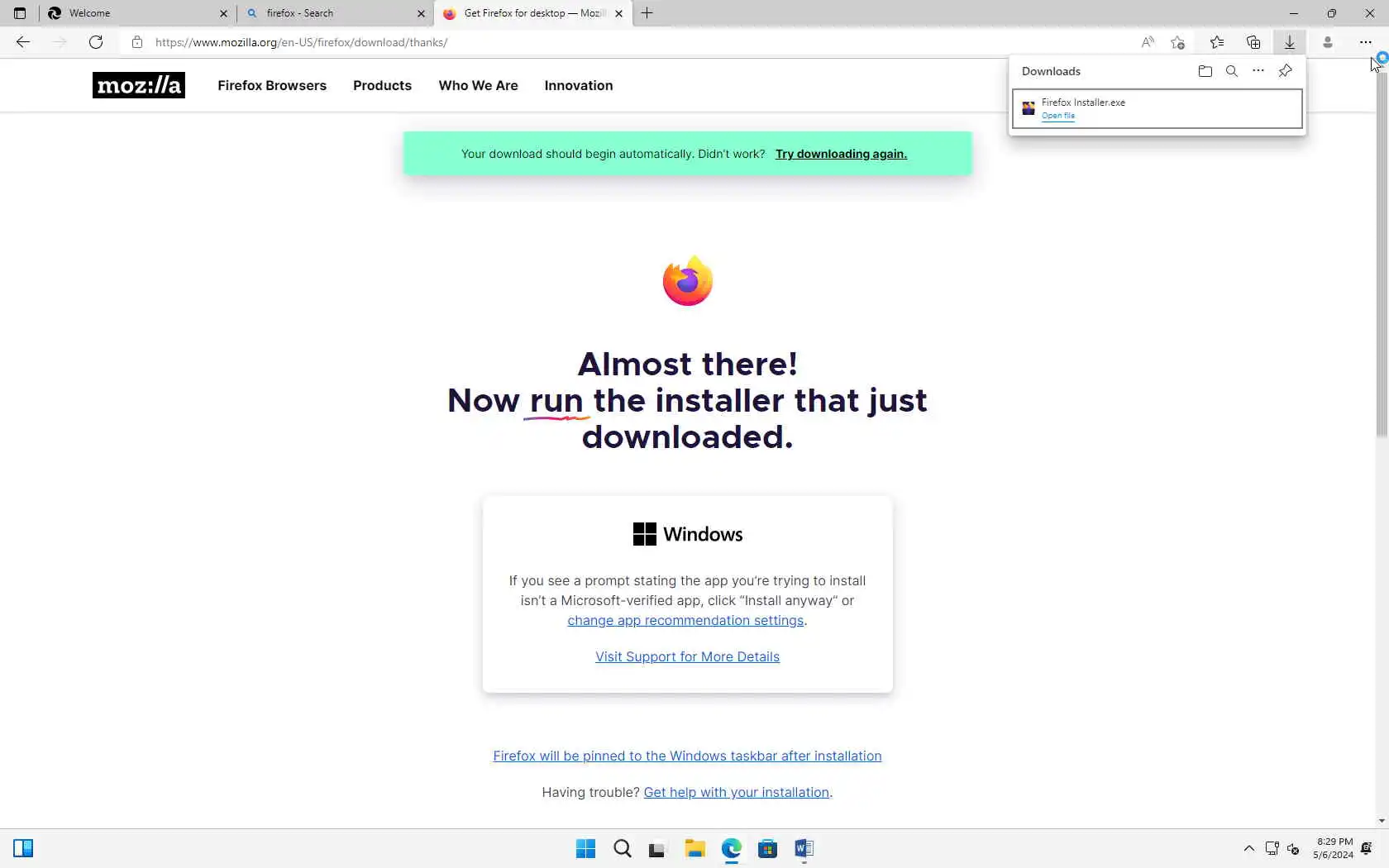Pin the Downloads panel
This screenshot has width=1389, height=868.
1286,71
